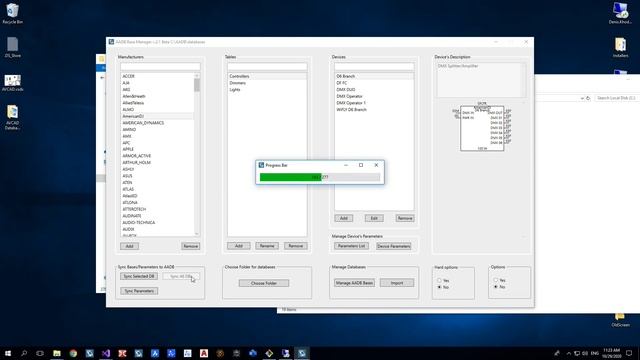Select AMERICAN_DYNAMICS in the Manufacturers list
Viewport: 640px width, 360px height.
pyautogui.click(x=157, y=123)
